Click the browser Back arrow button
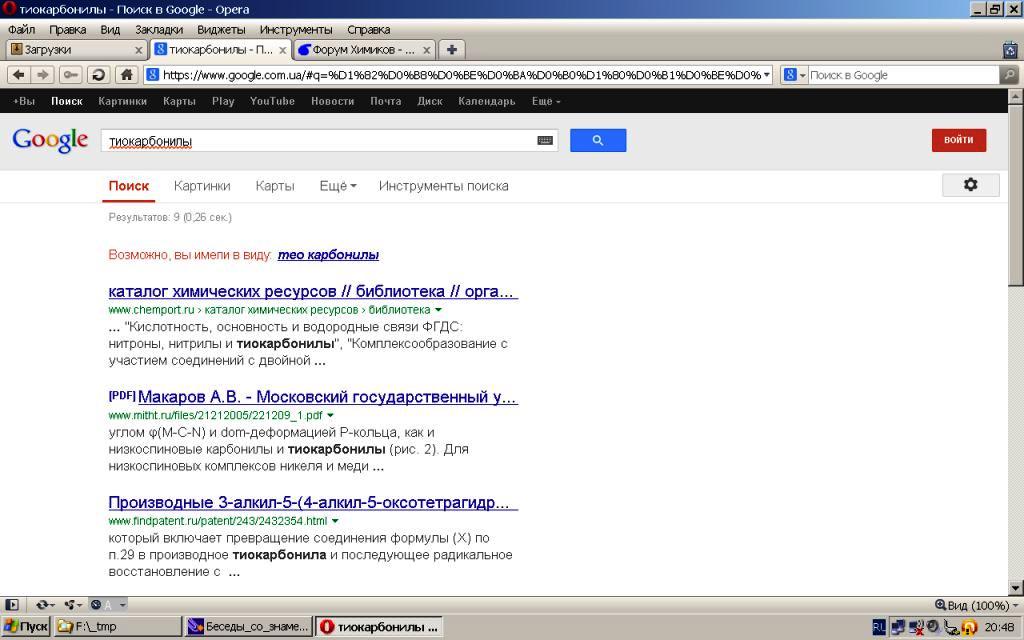Screen dimensions: 1024x640 click(18, 75)
